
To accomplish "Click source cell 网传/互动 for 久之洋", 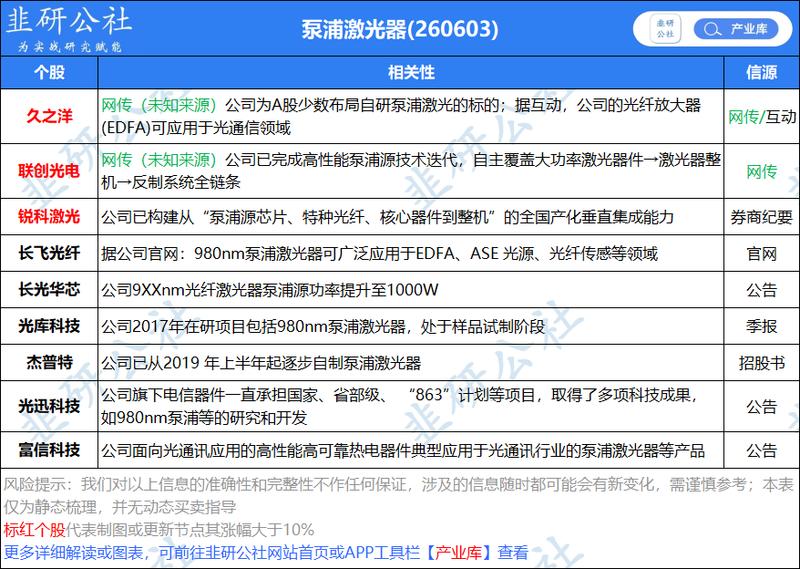I will [x=761, y=117].
